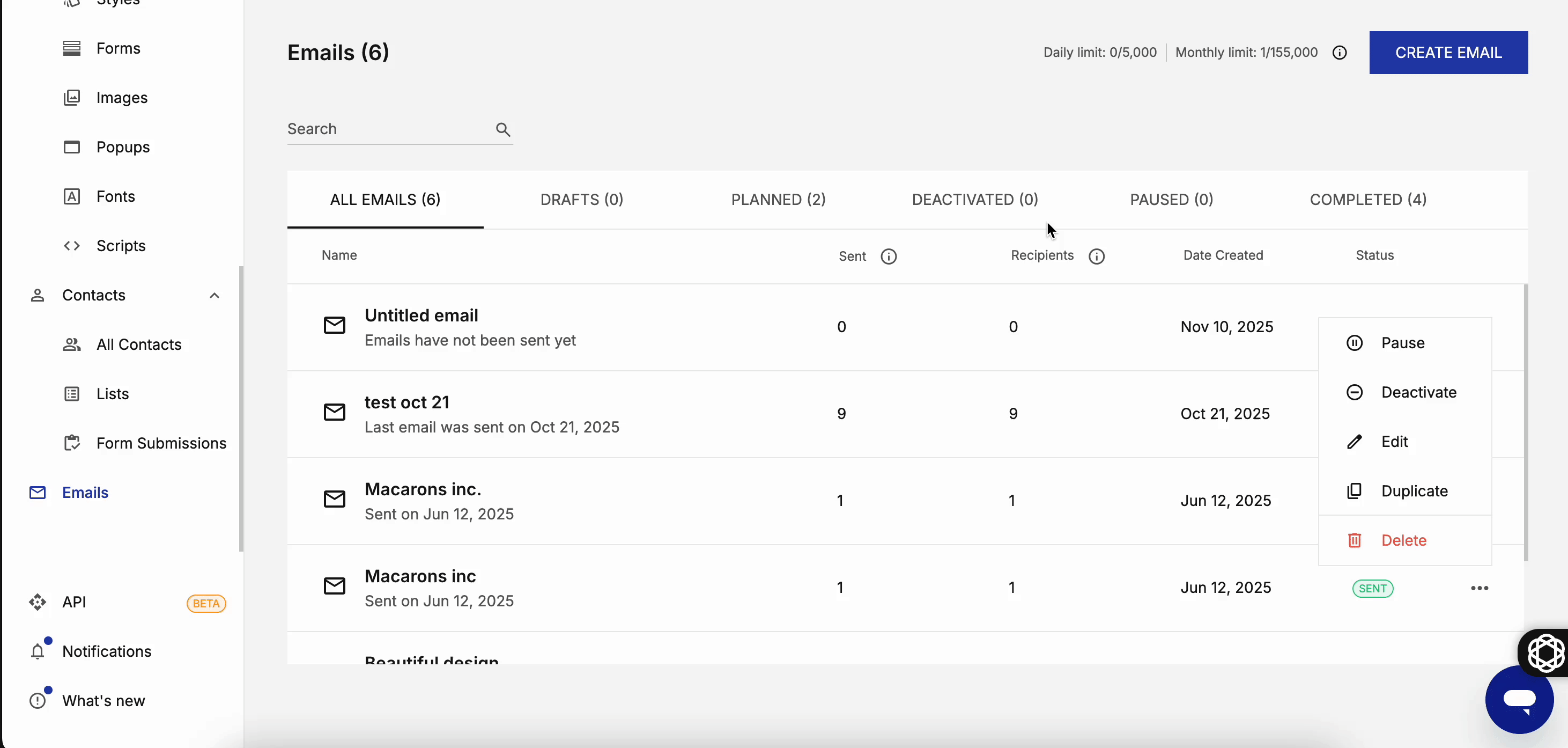Open Form Submissions in the sidebar

161,443
